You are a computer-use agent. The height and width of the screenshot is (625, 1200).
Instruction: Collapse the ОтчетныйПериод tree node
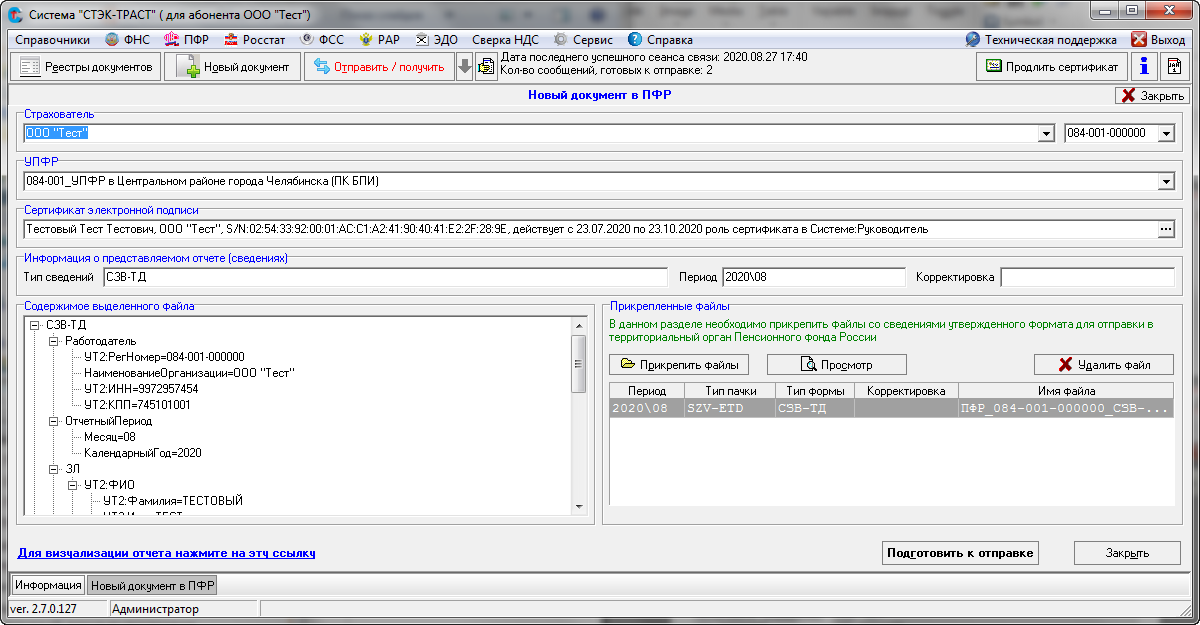click(x=54, y=421)
